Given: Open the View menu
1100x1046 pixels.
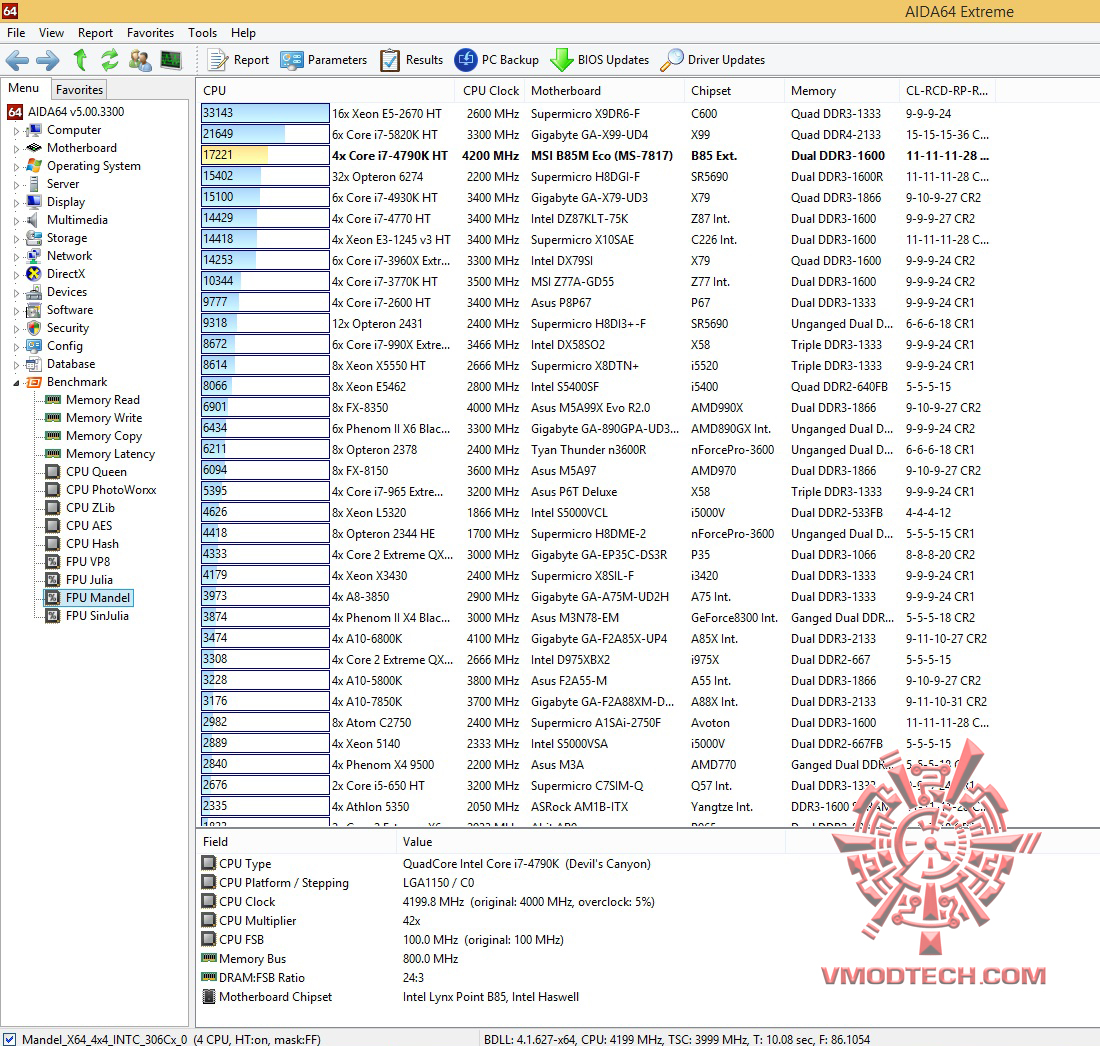Looking at the screenshot, I should [x=51, y=33].
